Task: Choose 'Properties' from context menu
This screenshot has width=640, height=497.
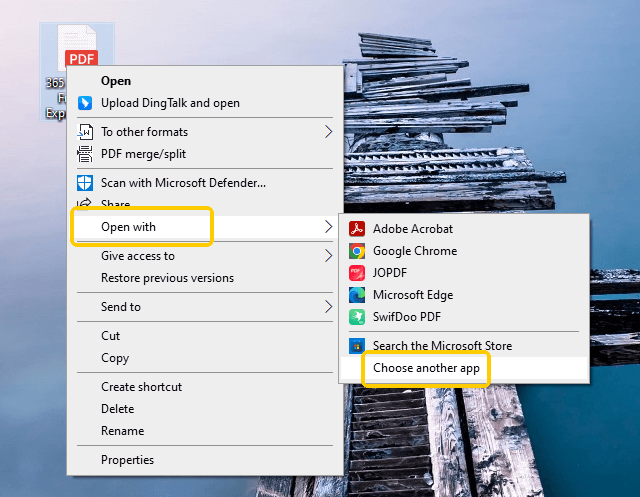Action: pos(127,460)
